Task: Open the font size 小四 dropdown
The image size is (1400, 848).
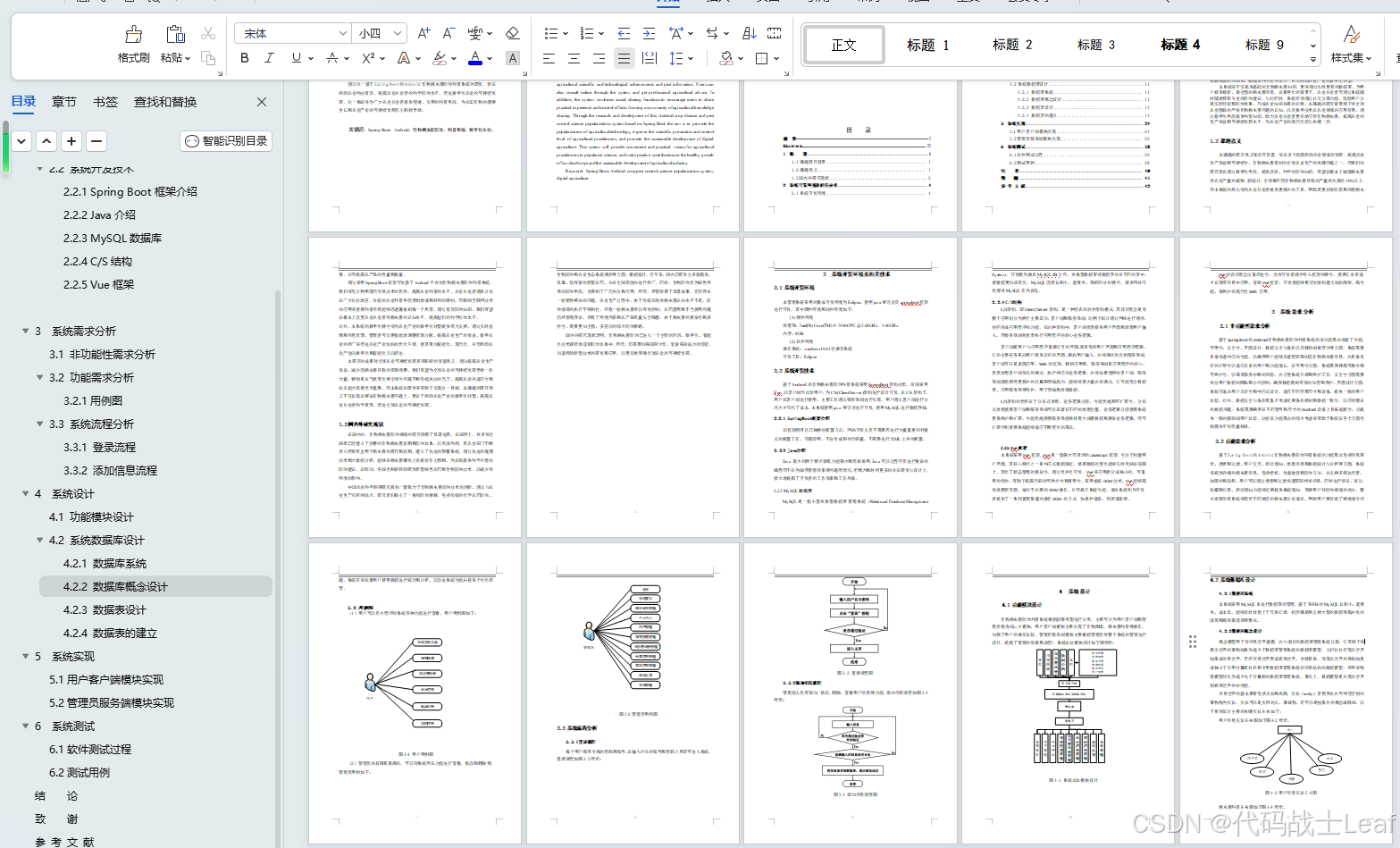Action: pyautogui.click(x=398, y=33)
